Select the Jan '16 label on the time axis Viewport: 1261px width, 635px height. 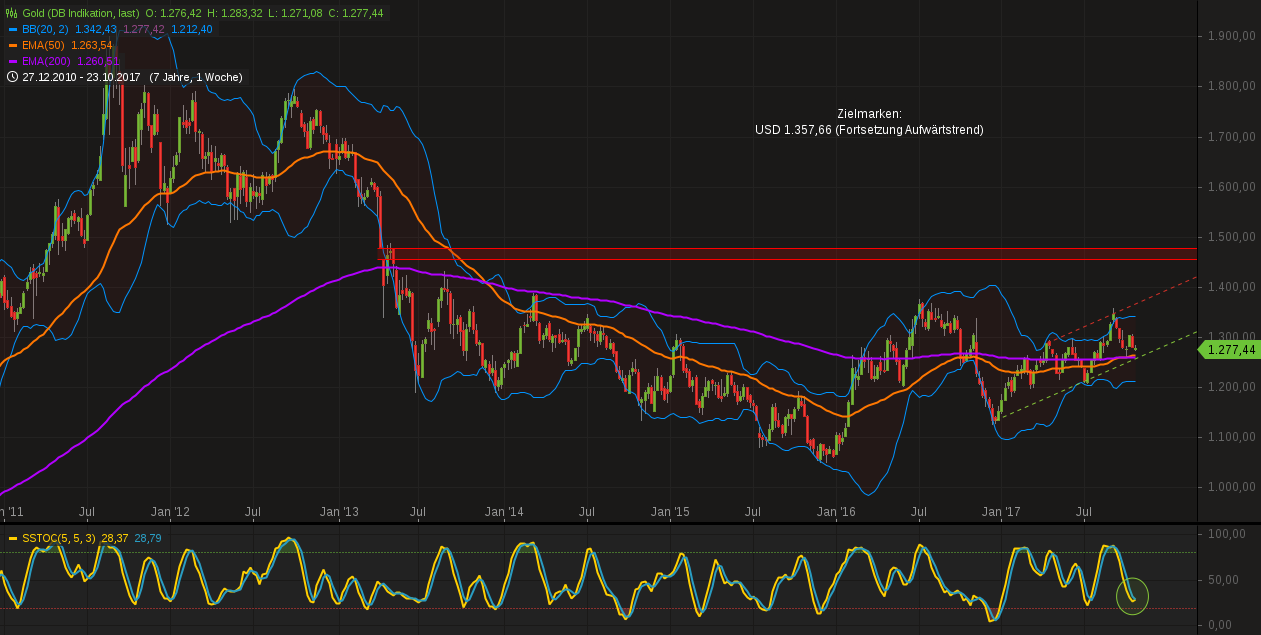point(835,511)
